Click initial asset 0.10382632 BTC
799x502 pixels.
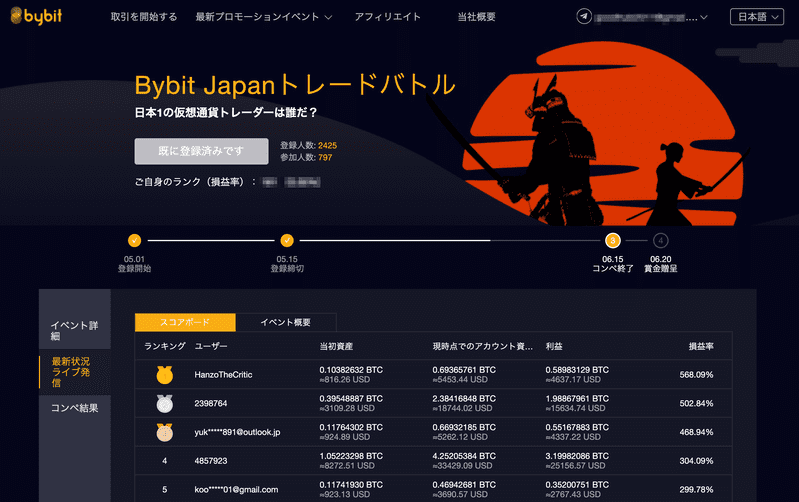351,370
